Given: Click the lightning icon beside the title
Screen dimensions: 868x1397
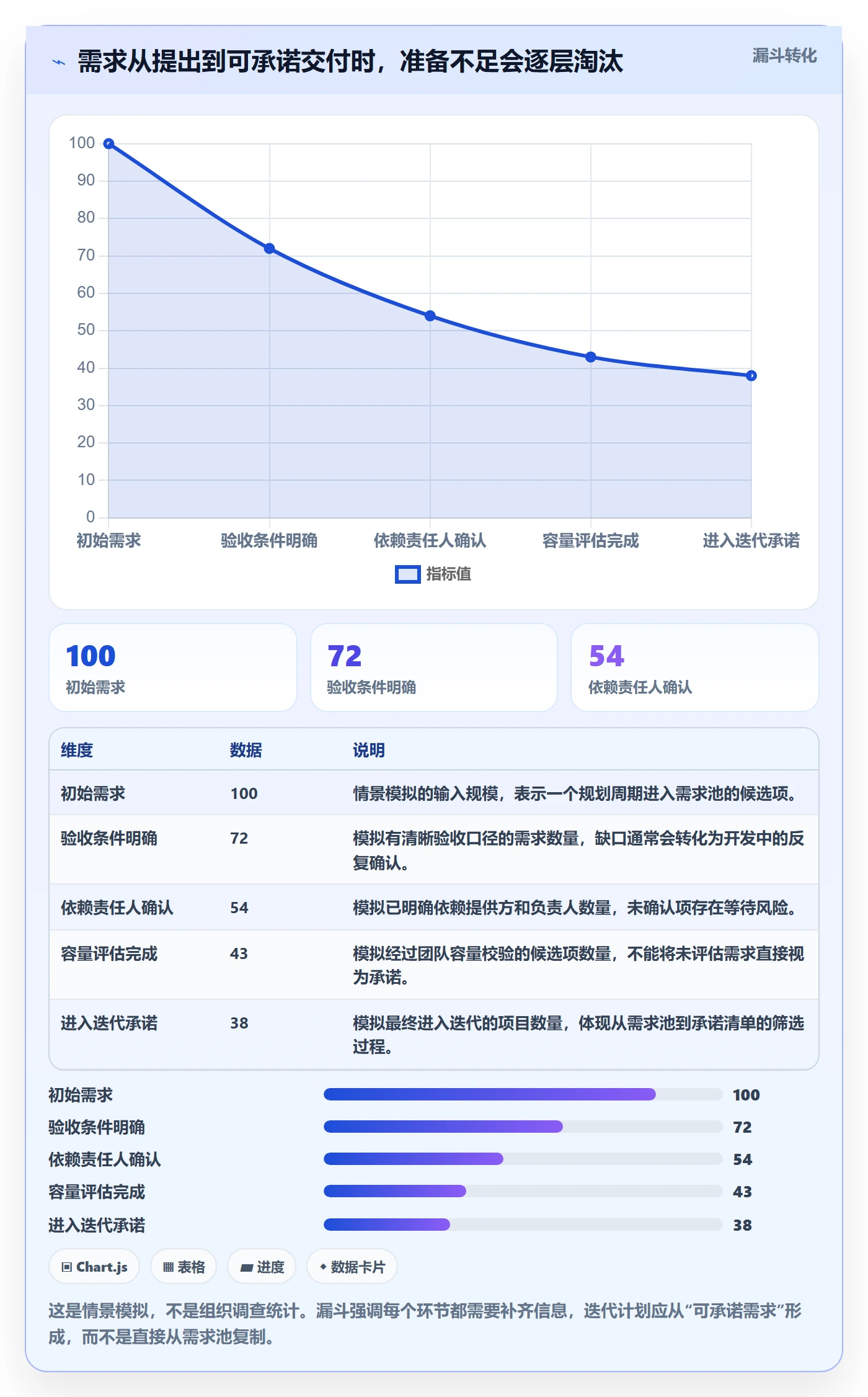Looking at the screenshot, I should point(59,62).
